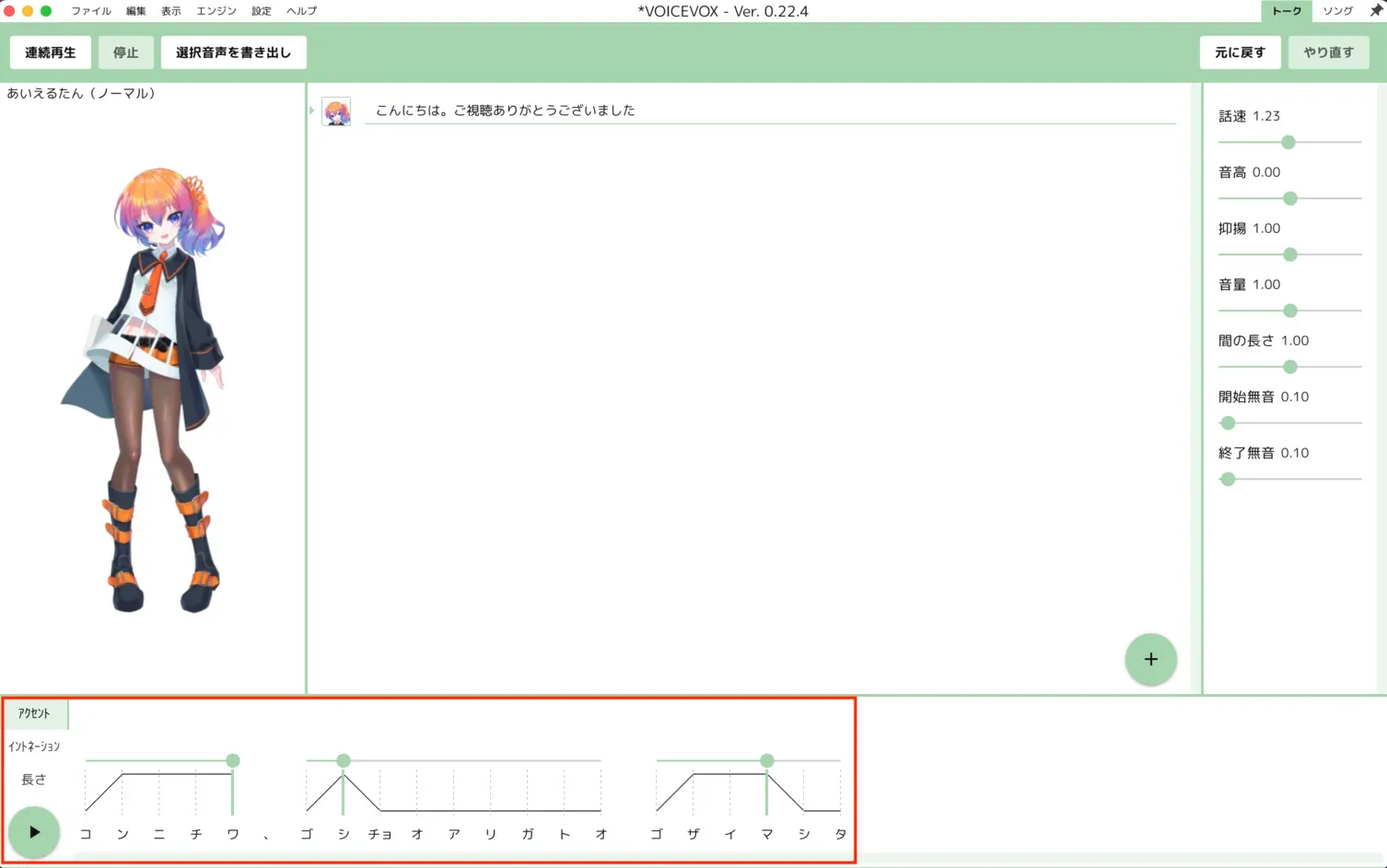Adjust the 音量 slider handle
The width and height of the screenshot is (1387, 868).
tap(1290, 310)
